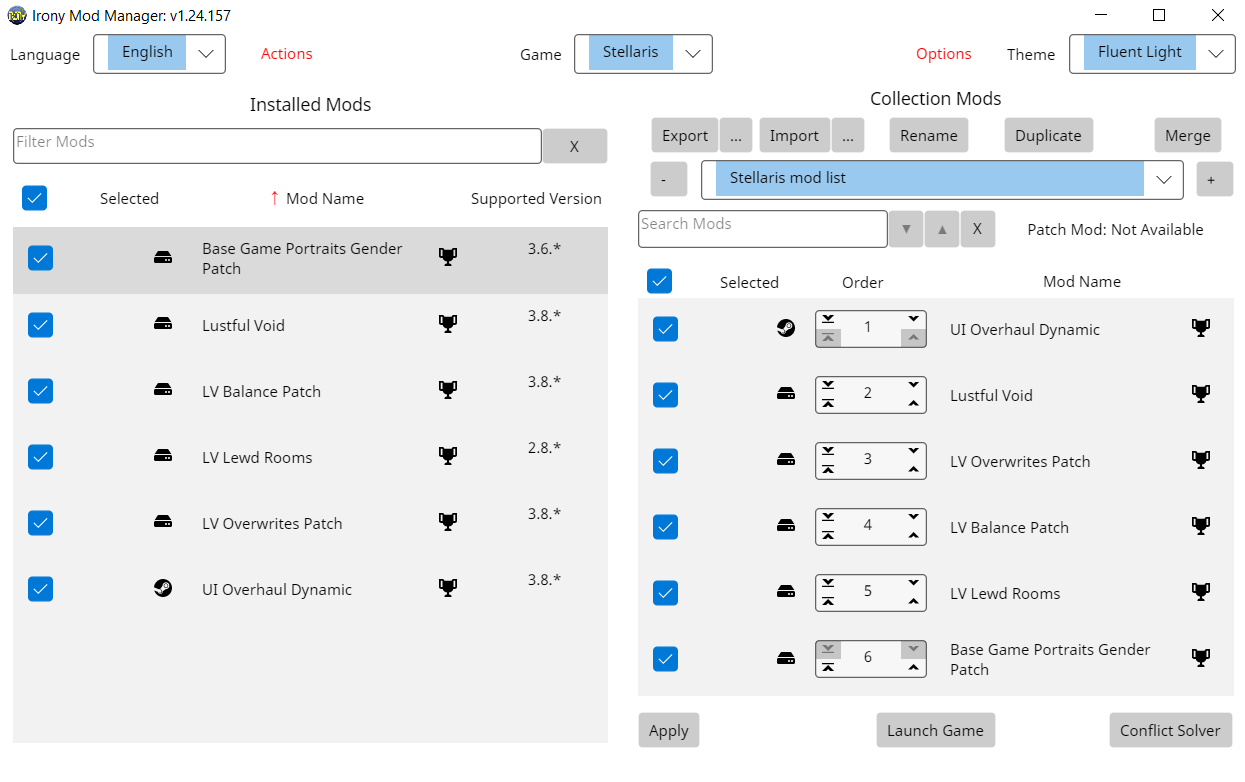Viewport: 1245px width, 782px height.
Task: Open the Language dropdown showing English
Action: coord(159,54)
